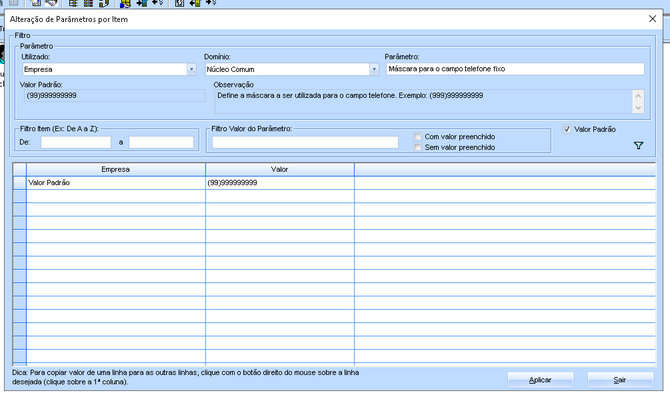This screenshot has width=670, height=399.
Task: Enable Sem valor preenchido checkbox
Action: tap(417, 147)
